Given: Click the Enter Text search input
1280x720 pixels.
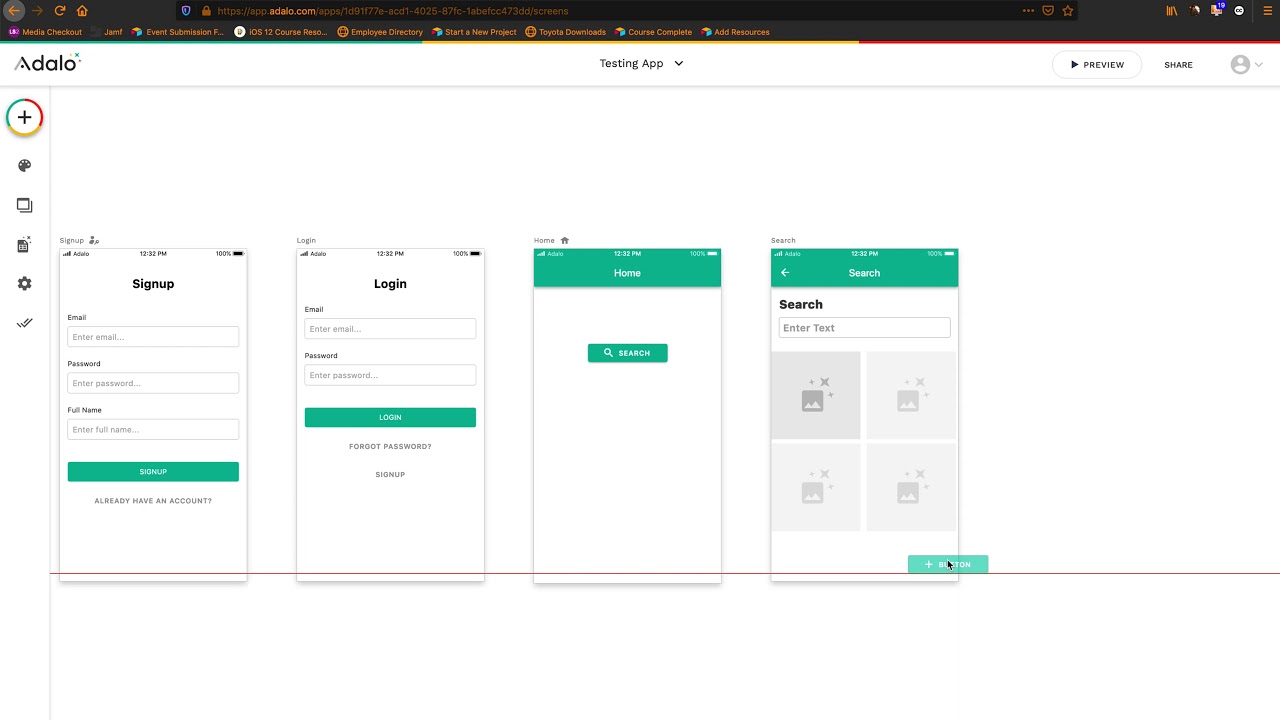Looking at the screenshot, I should pyautogui.click(x=864, y=328).
